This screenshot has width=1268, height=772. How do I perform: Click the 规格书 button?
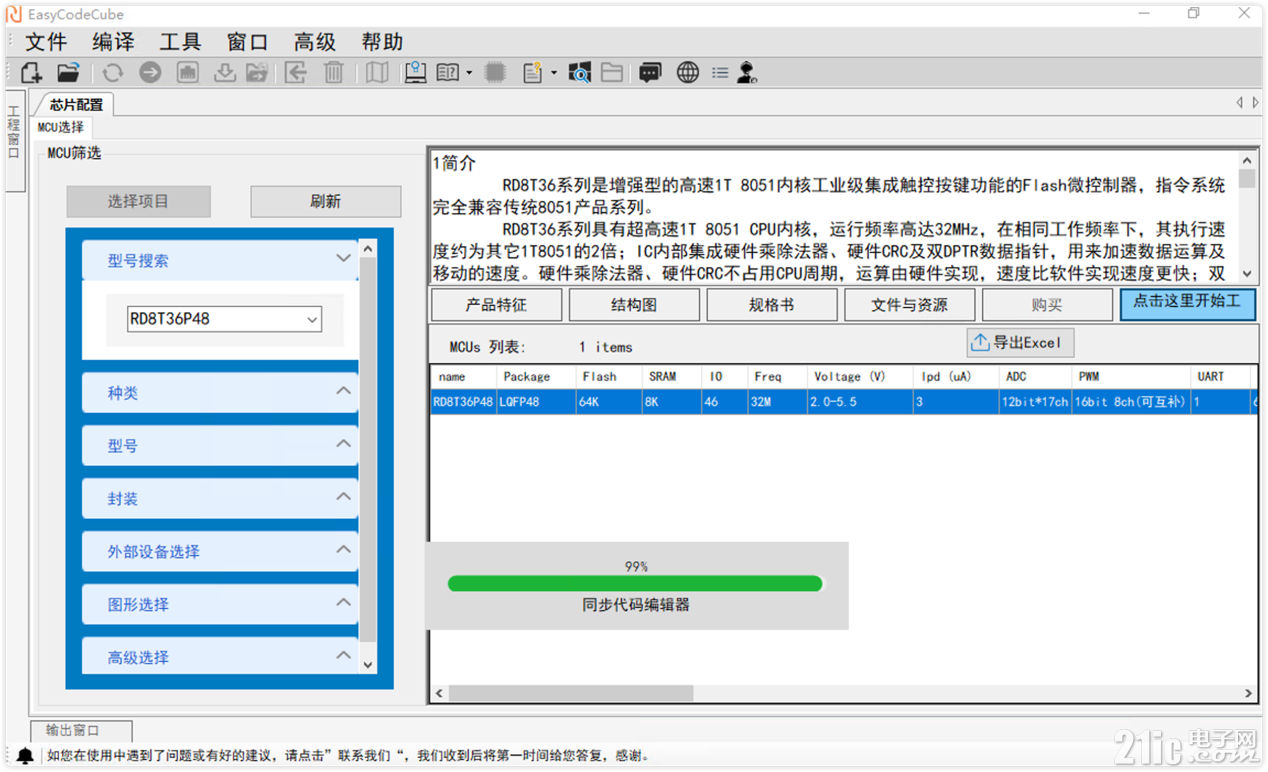(x=772, y=305)
